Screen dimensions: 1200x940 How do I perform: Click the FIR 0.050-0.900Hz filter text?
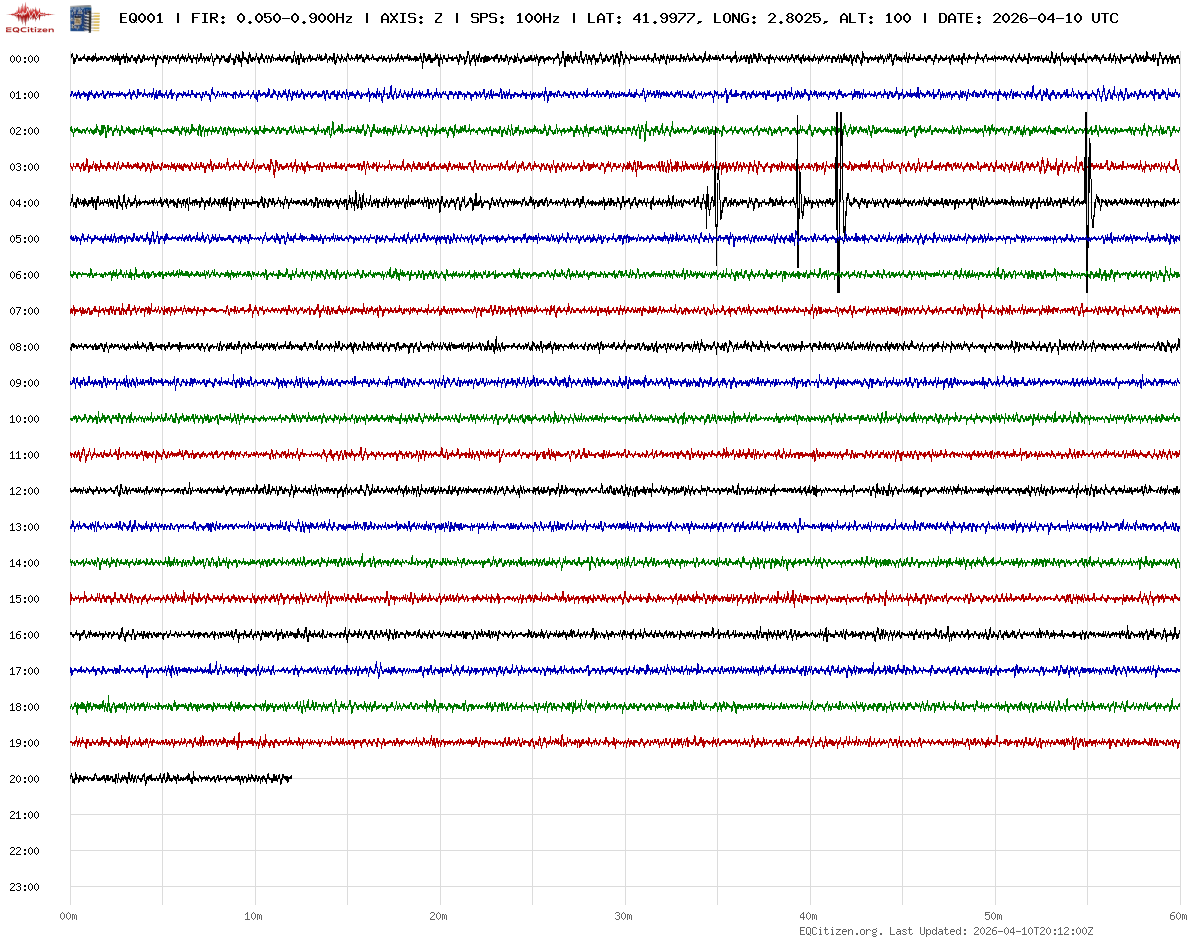click(271, 18)
